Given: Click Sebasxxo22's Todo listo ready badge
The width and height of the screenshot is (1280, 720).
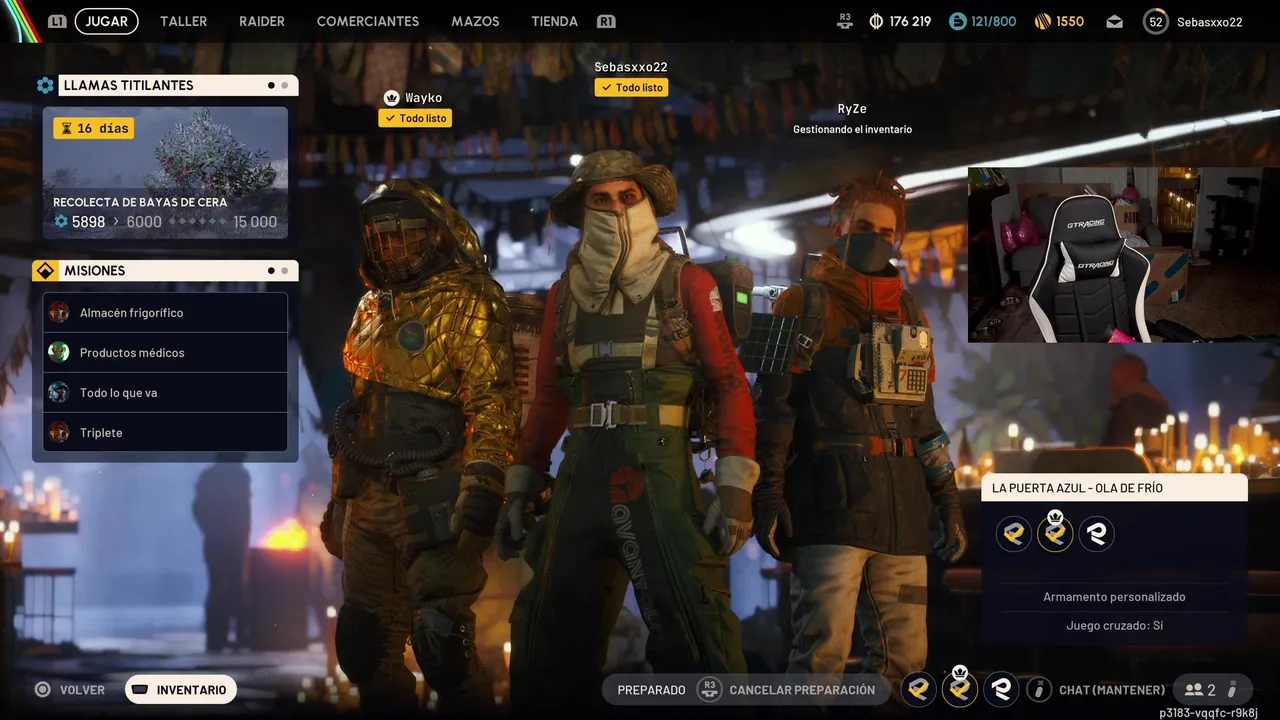Looking at the screenshot, I should (630, 87).
